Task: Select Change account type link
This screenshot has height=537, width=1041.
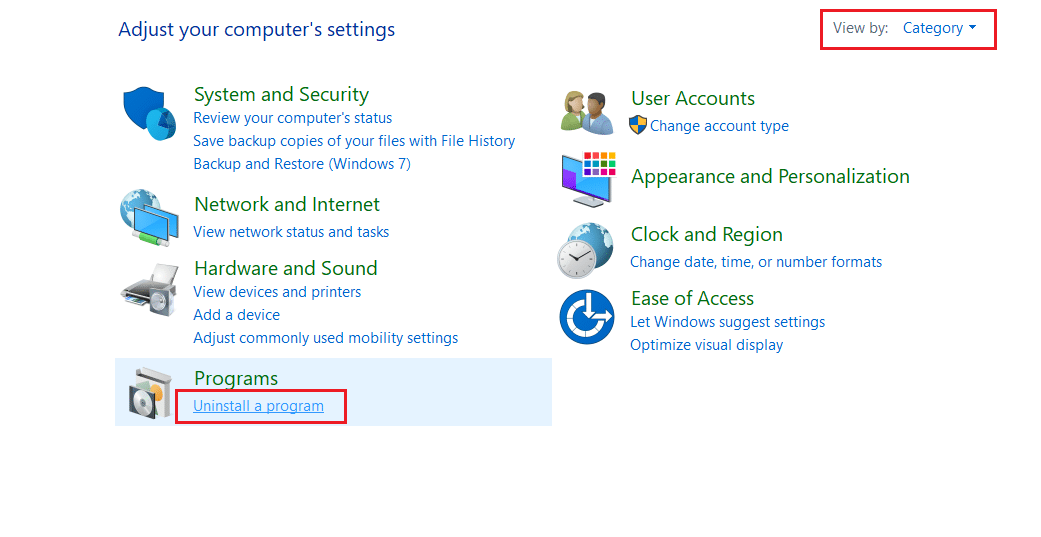Action: (x=719, y=126)
